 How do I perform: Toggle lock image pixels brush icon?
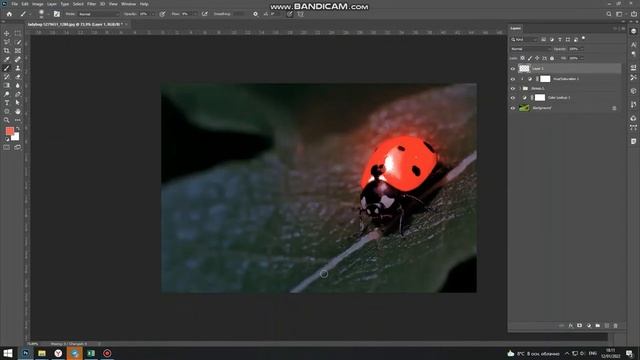(x=530, y=58)
